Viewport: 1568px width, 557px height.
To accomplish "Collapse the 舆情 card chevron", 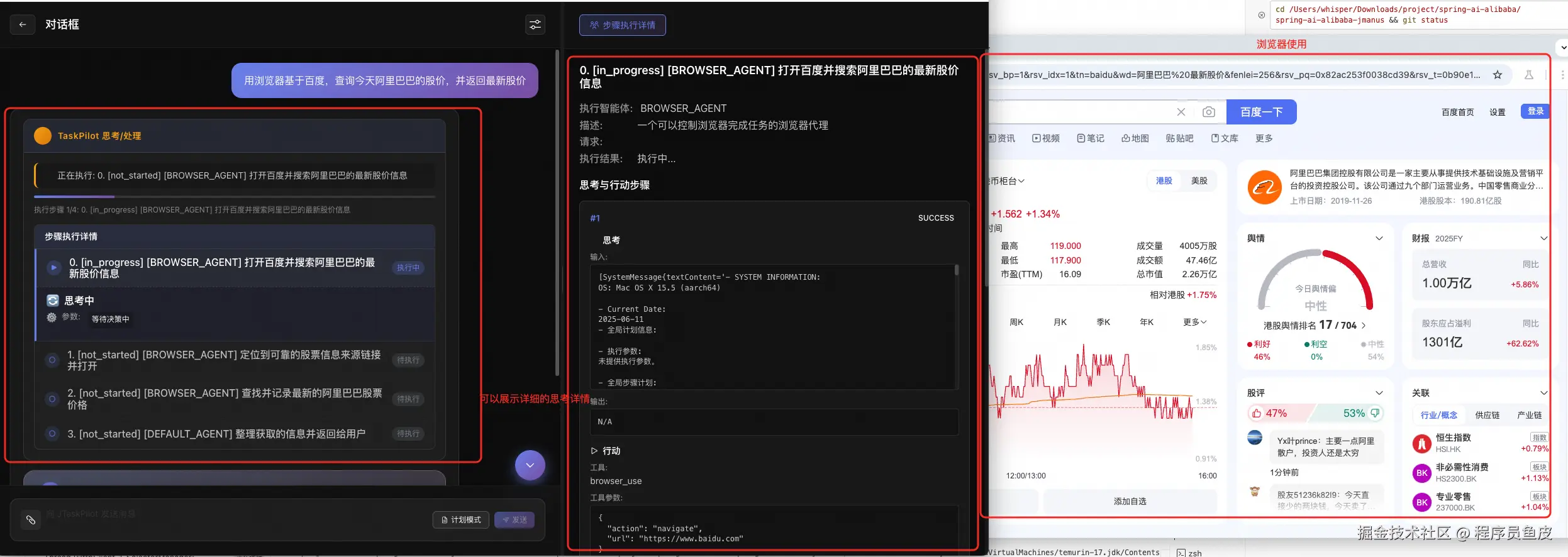I will 1379,238.
